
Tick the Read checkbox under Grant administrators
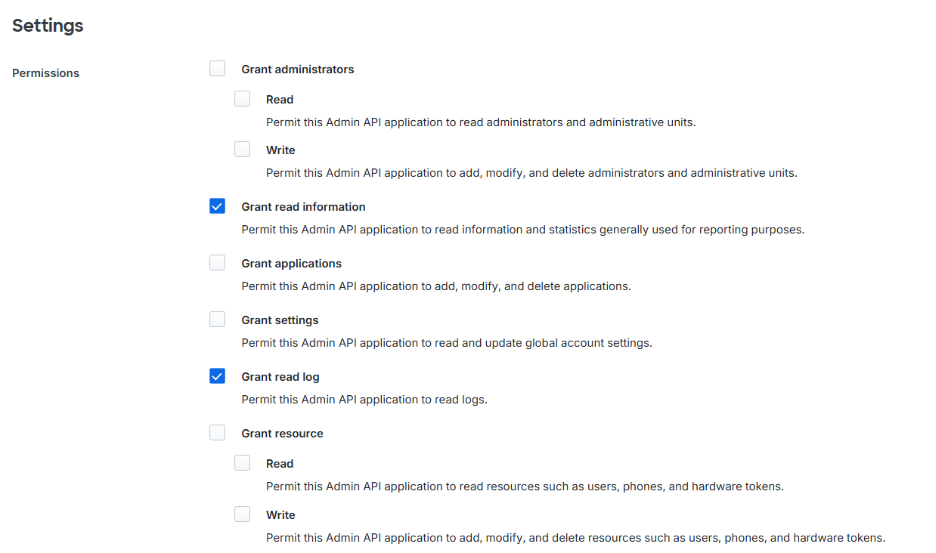point(242,99)
